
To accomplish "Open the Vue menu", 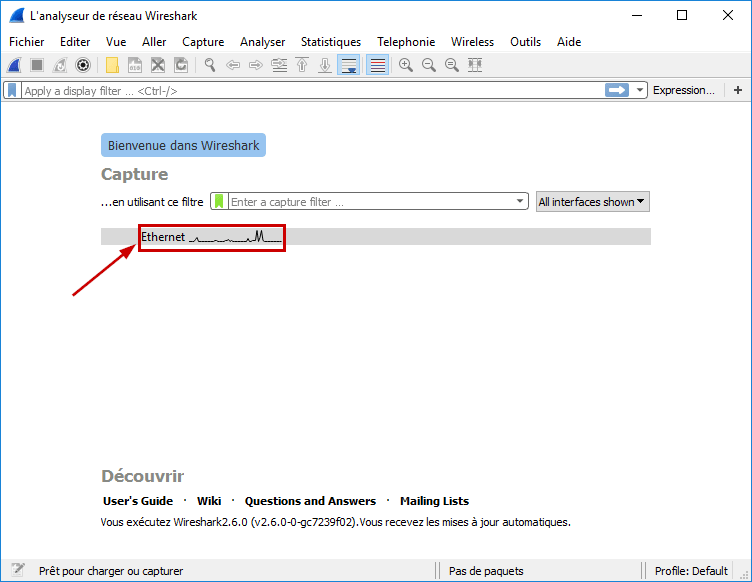I will 116,42.
